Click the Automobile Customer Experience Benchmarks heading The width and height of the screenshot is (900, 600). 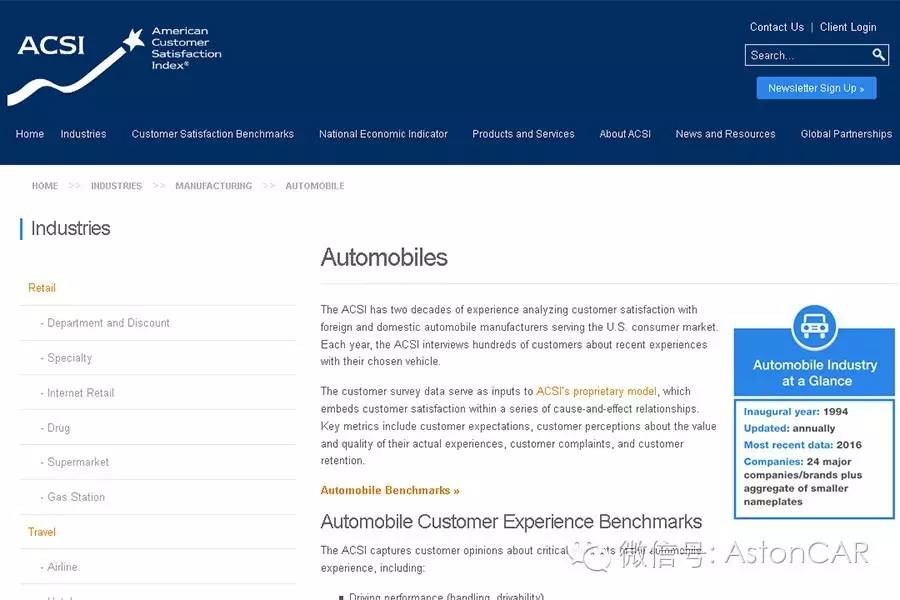511,521
